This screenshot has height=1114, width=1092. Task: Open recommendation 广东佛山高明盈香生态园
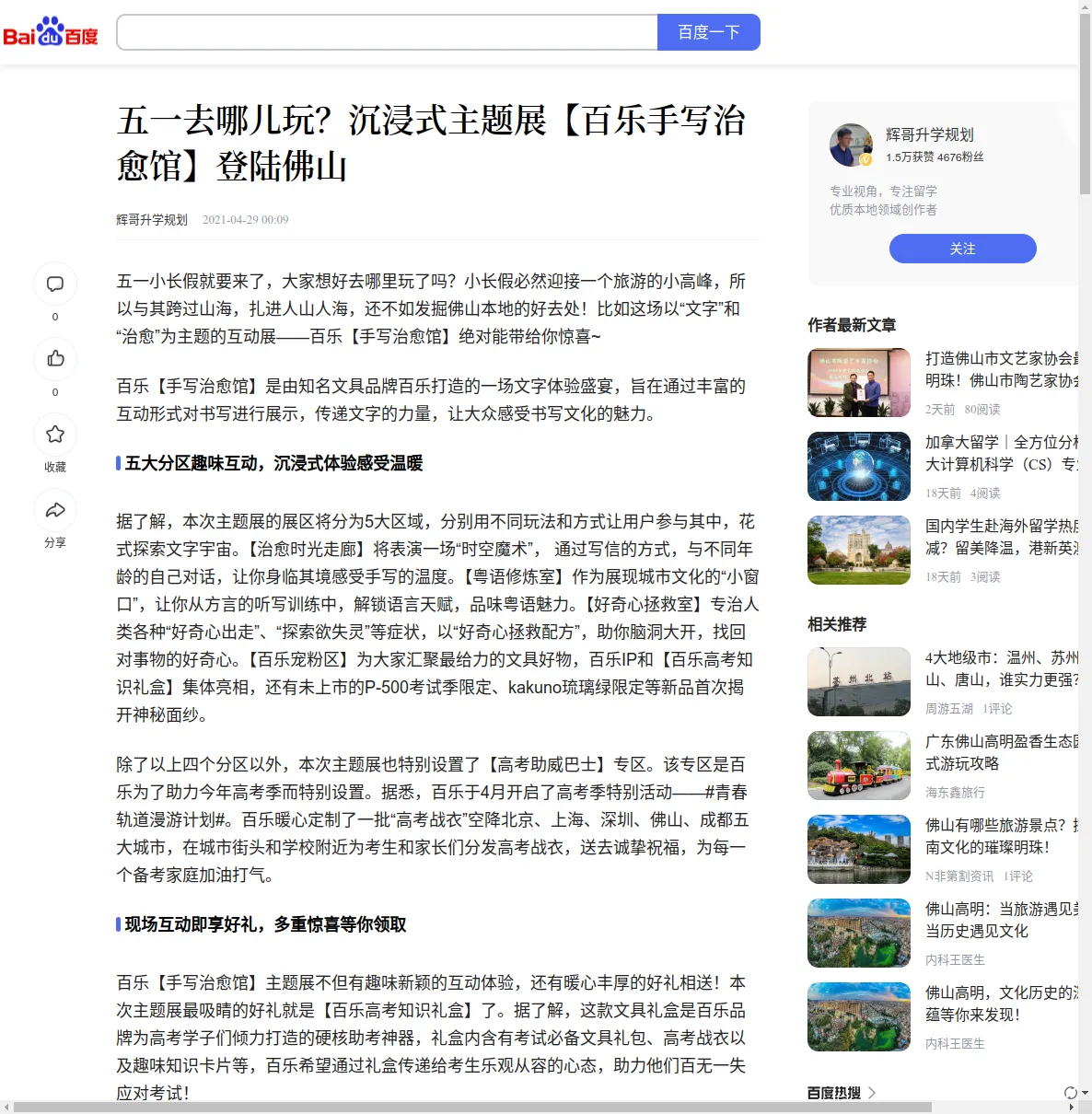(1002, 752)
